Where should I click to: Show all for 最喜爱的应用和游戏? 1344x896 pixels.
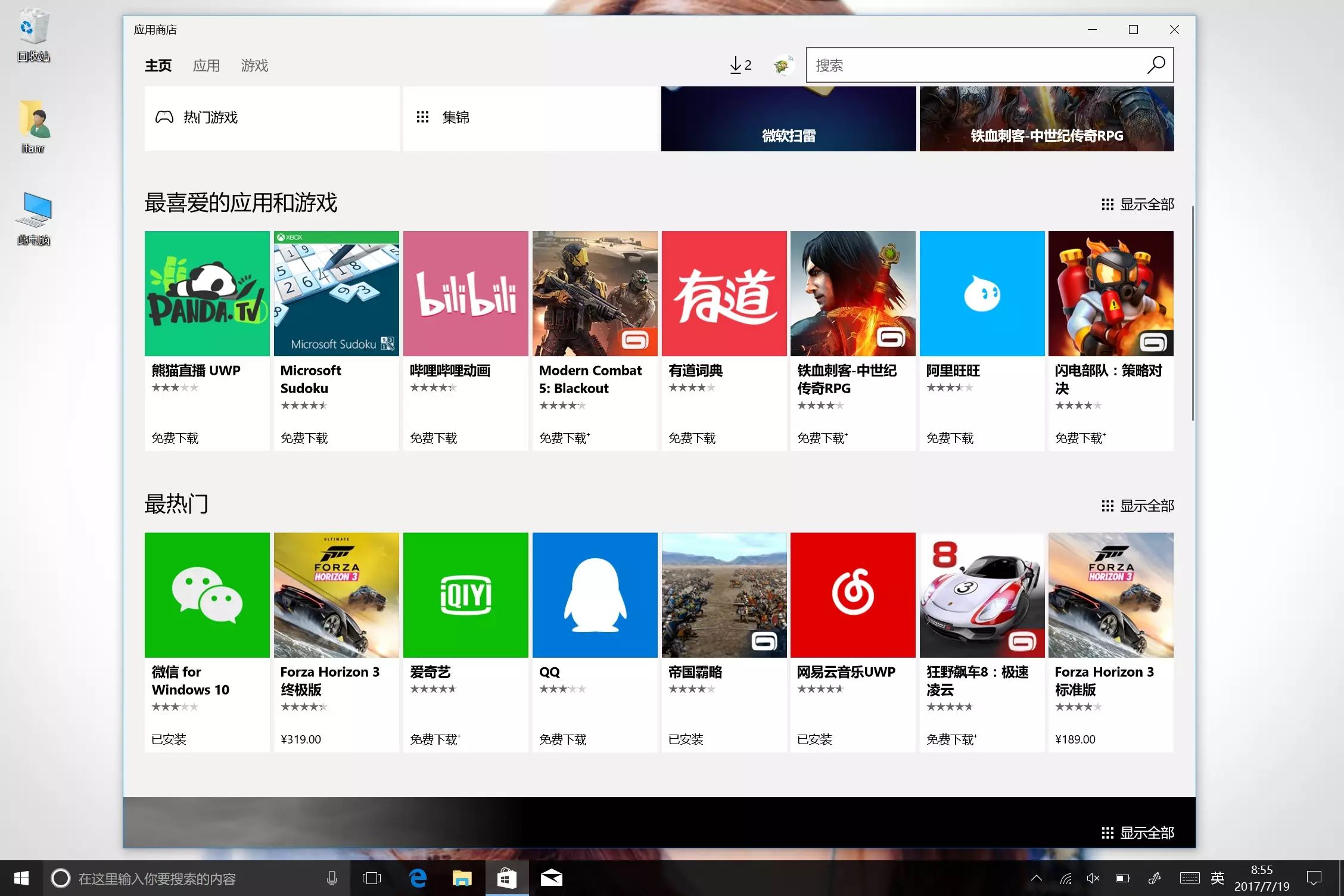click(1138, 204)
